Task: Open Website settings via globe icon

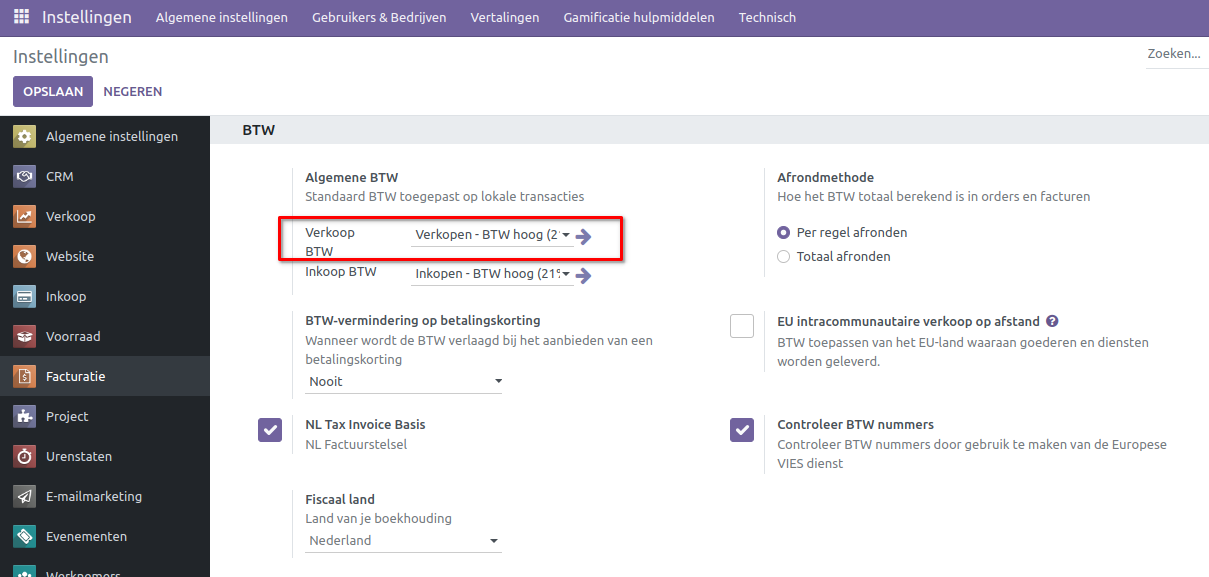Action: (25, 257)
